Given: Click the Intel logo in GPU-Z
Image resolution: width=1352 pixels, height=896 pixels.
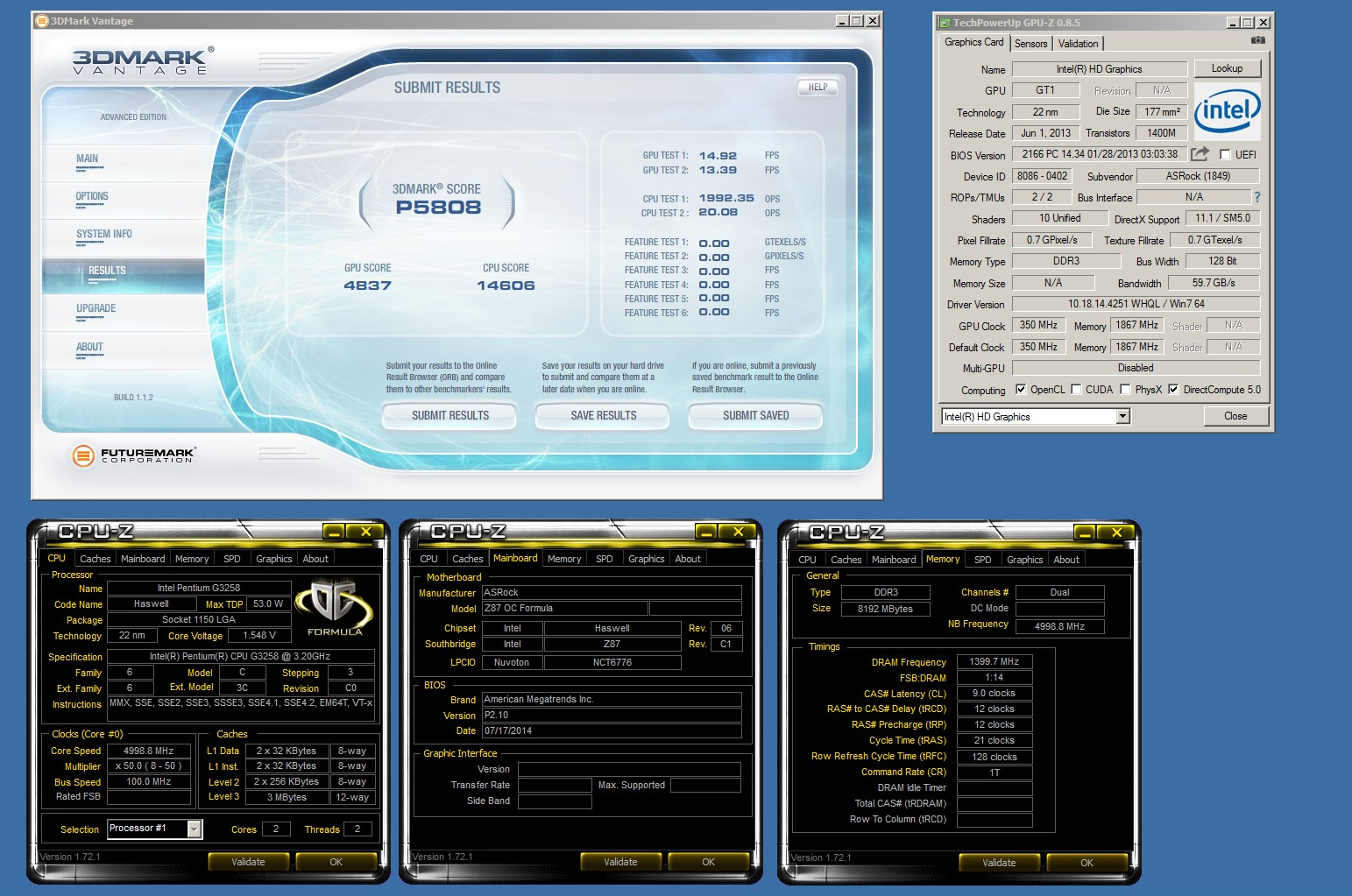Looking at the screenshot, I should [1227, 111].
